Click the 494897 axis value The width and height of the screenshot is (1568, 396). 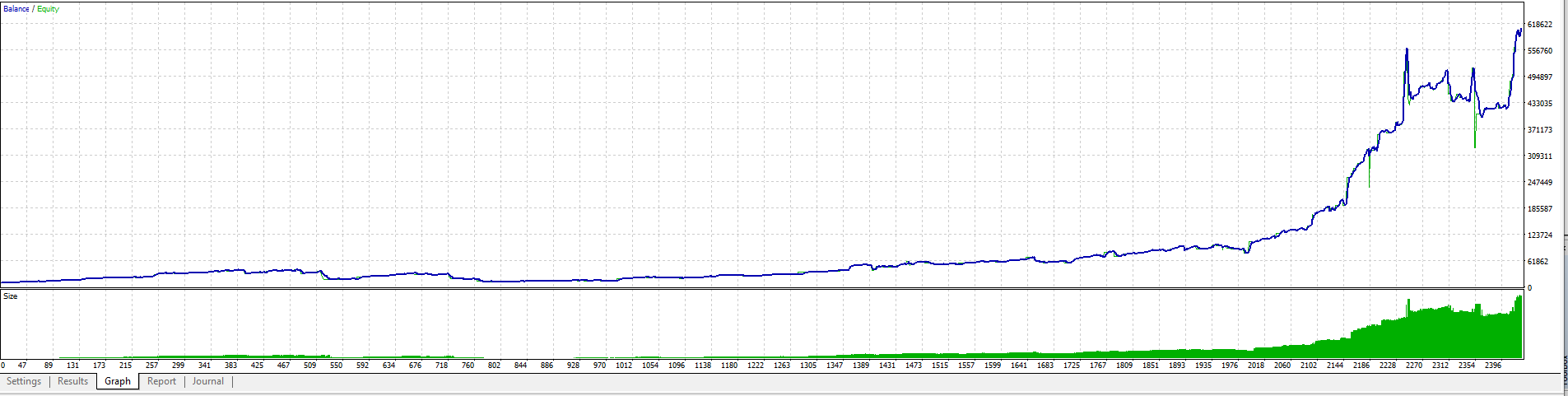(x=1540, y=77)
